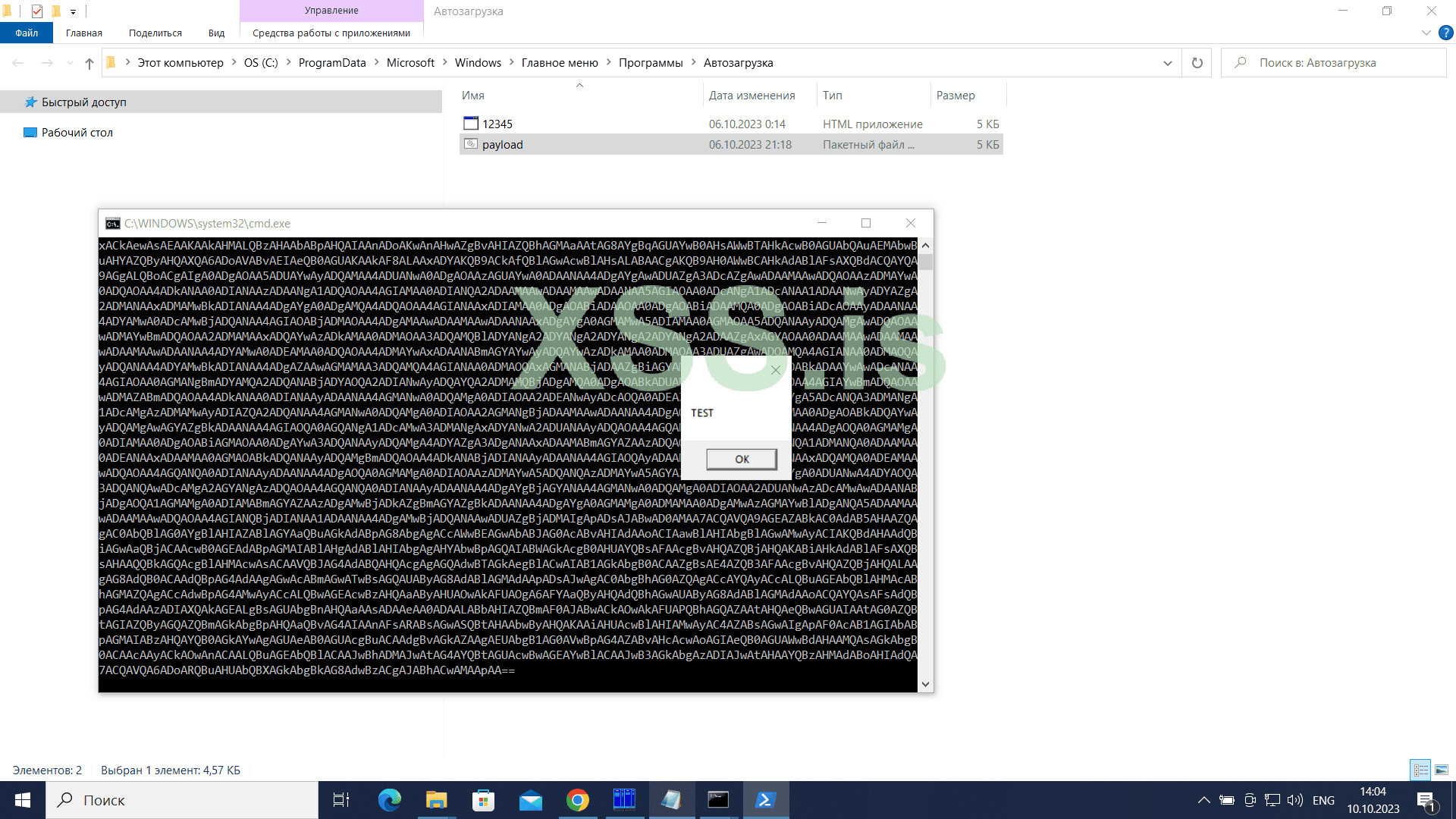Switch to the Вид ribbon tab
This screenshot has height=819, width=1456.
tap(217, 33)
